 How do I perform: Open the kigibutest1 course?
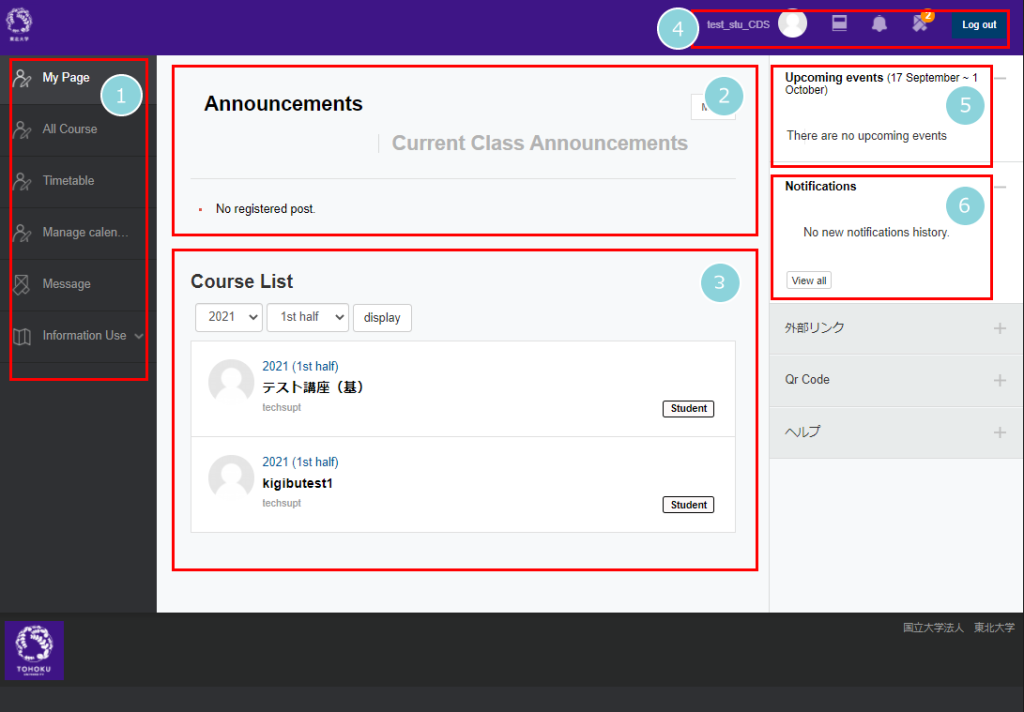click(297, 484)
